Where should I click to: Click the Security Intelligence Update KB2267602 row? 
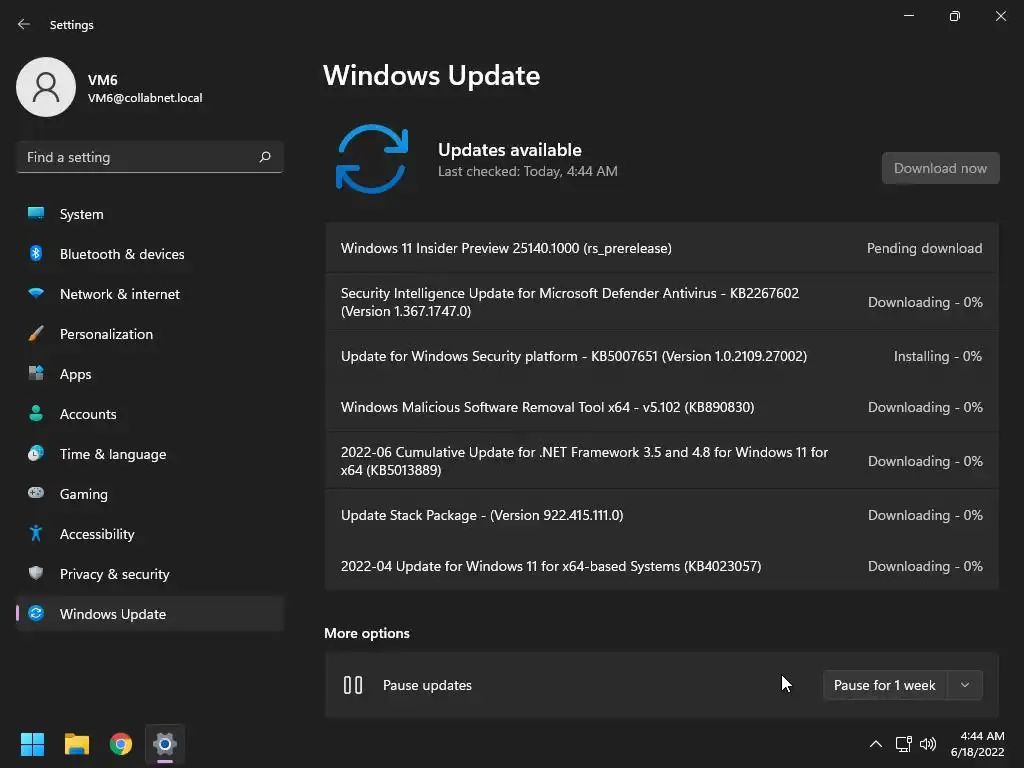(662, 302)
